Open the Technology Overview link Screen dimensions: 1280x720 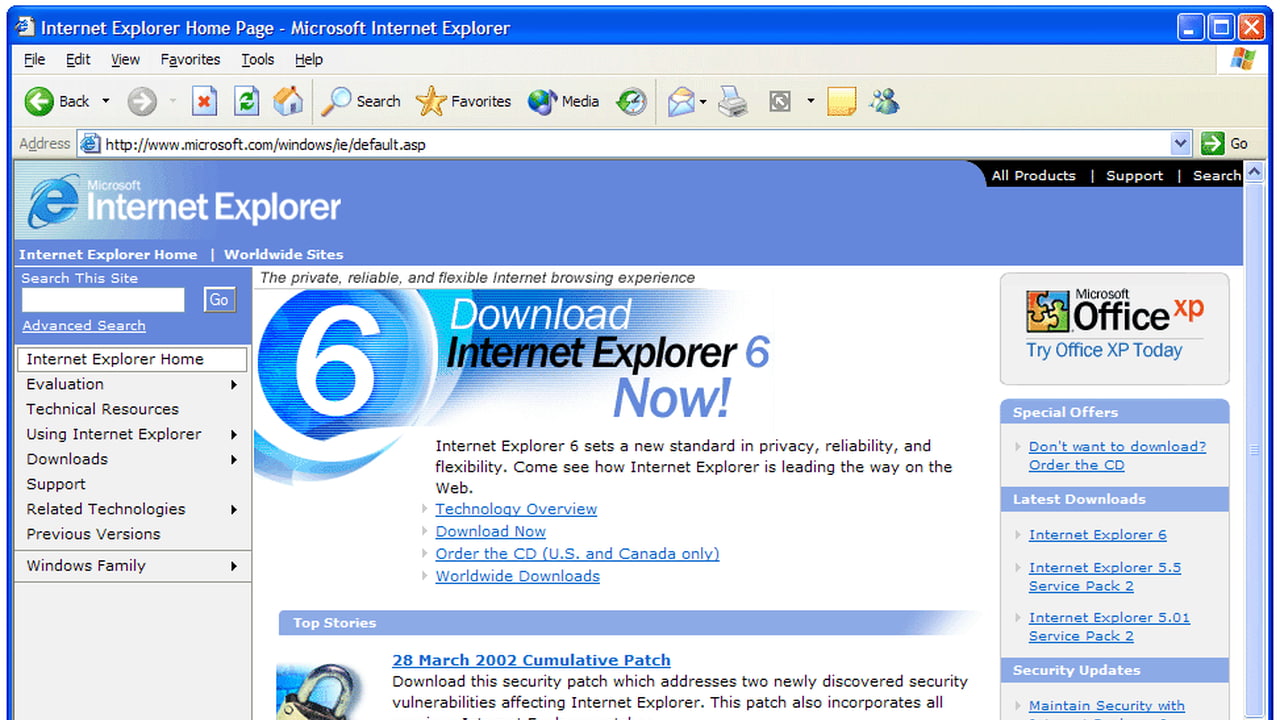(x=516, y=509)
